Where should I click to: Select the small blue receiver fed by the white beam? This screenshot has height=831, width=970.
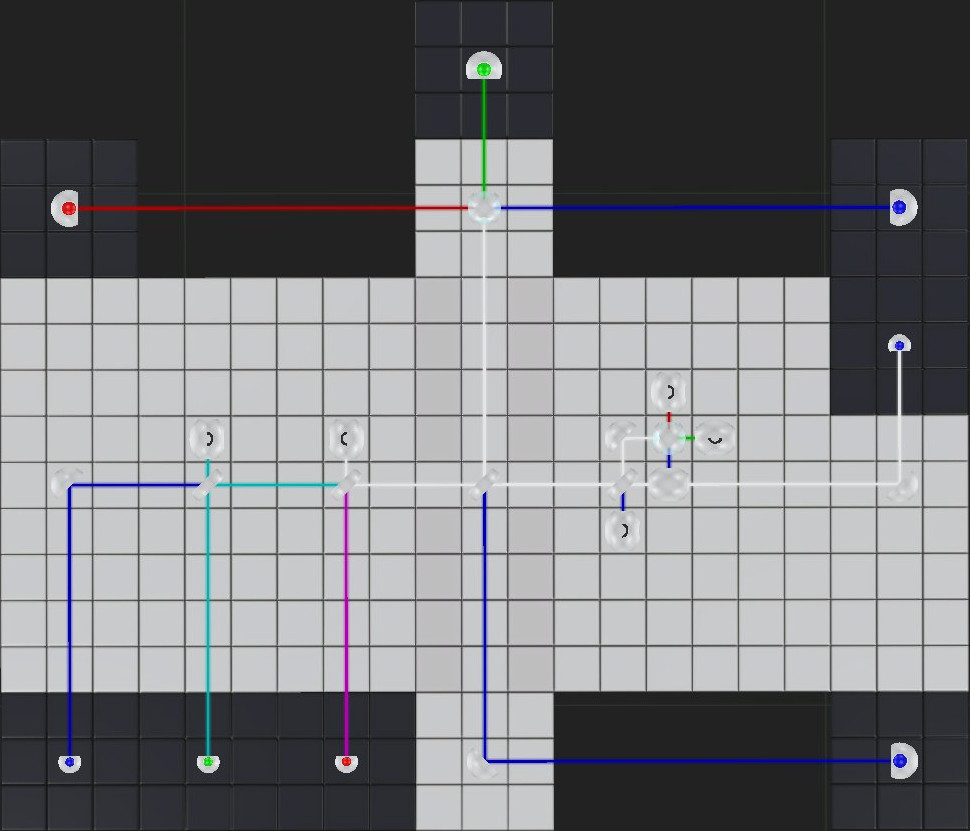pyautogui.click(x=899, y=343)
